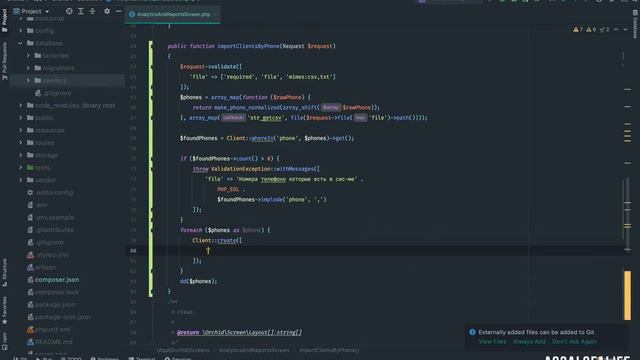Viewport: 640px width, 360px height.
Task: Collapse the database folder
Action: tap(20, 43)
